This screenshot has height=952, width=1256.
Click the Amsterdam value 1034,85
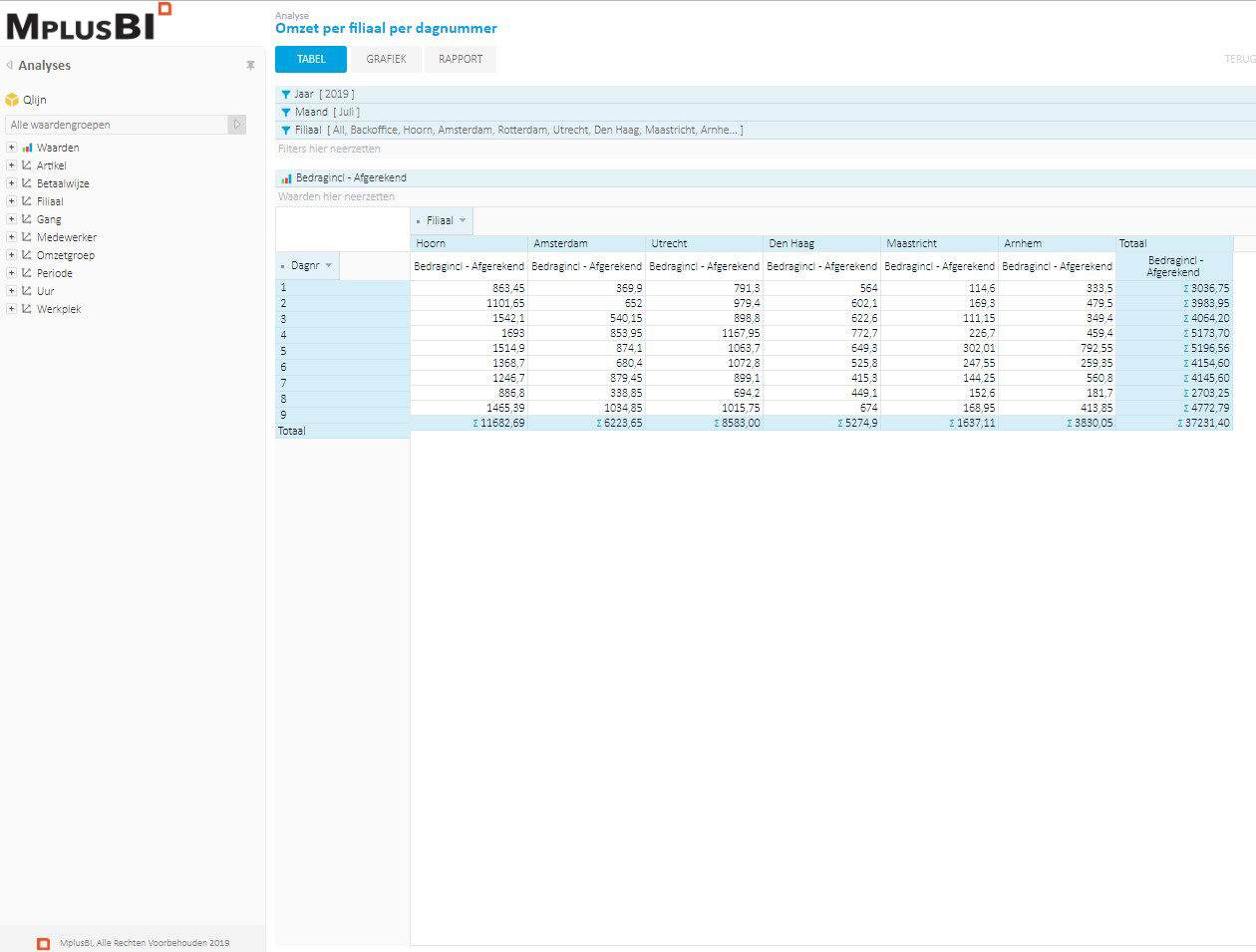tap(623, 408)
